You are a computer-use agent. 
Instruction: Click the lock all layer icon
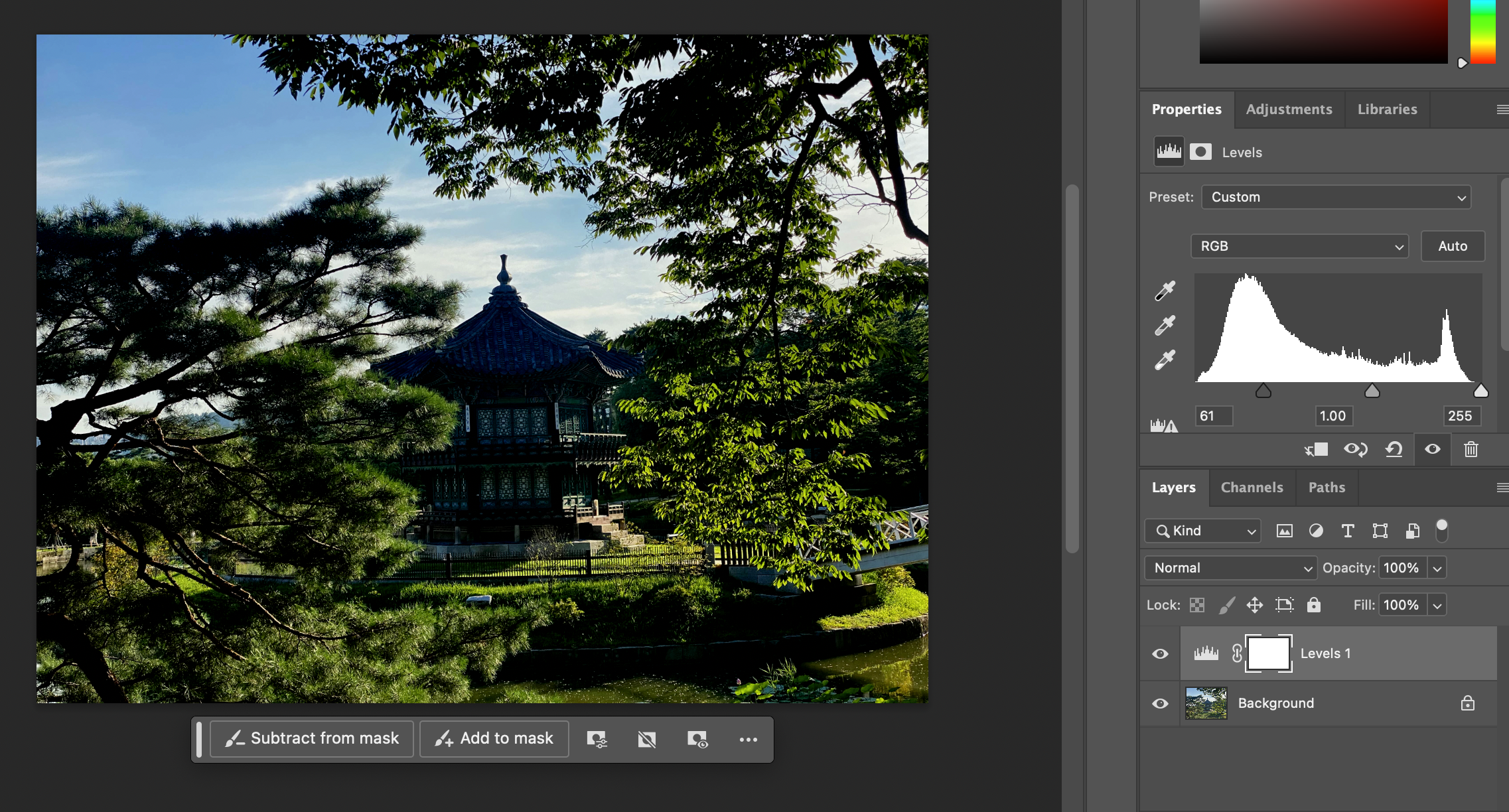(x=1313, y=605)
